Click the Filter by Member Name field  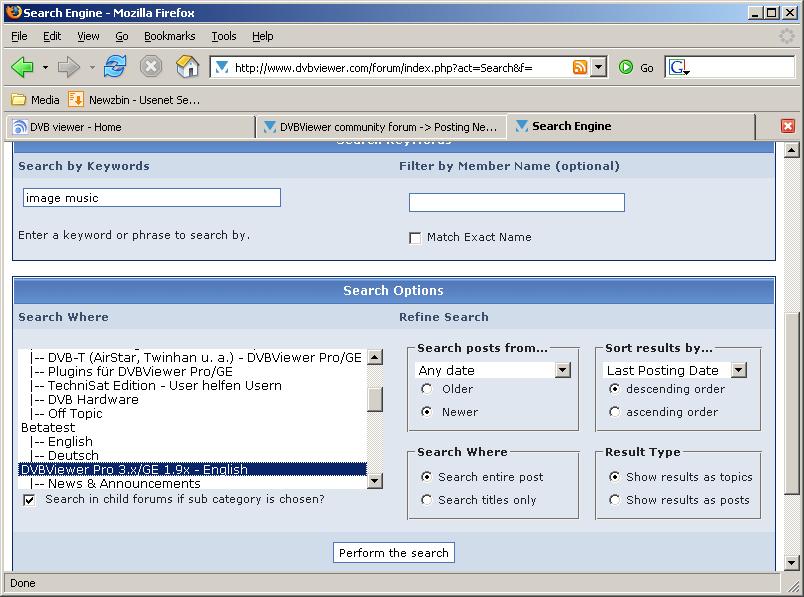pyautogui.click(x=517, y=202)
